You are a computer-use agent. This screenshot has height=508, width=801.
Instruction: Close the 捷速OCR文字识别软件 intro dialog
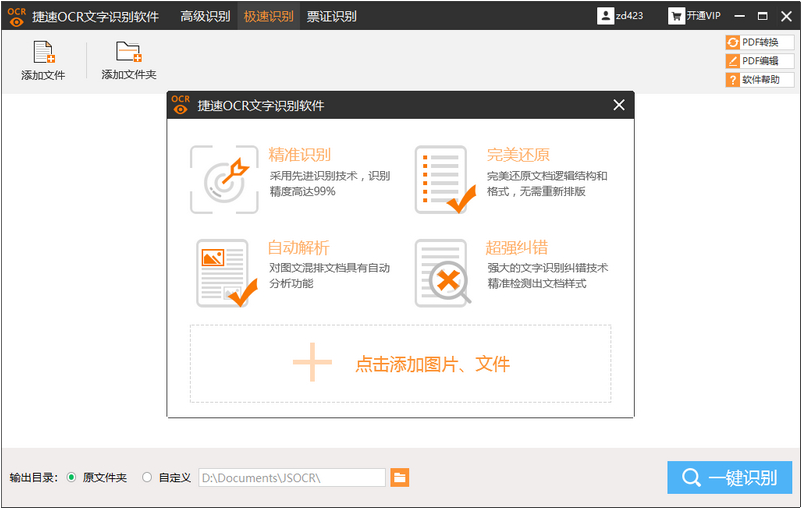click(x=619, y=105)
